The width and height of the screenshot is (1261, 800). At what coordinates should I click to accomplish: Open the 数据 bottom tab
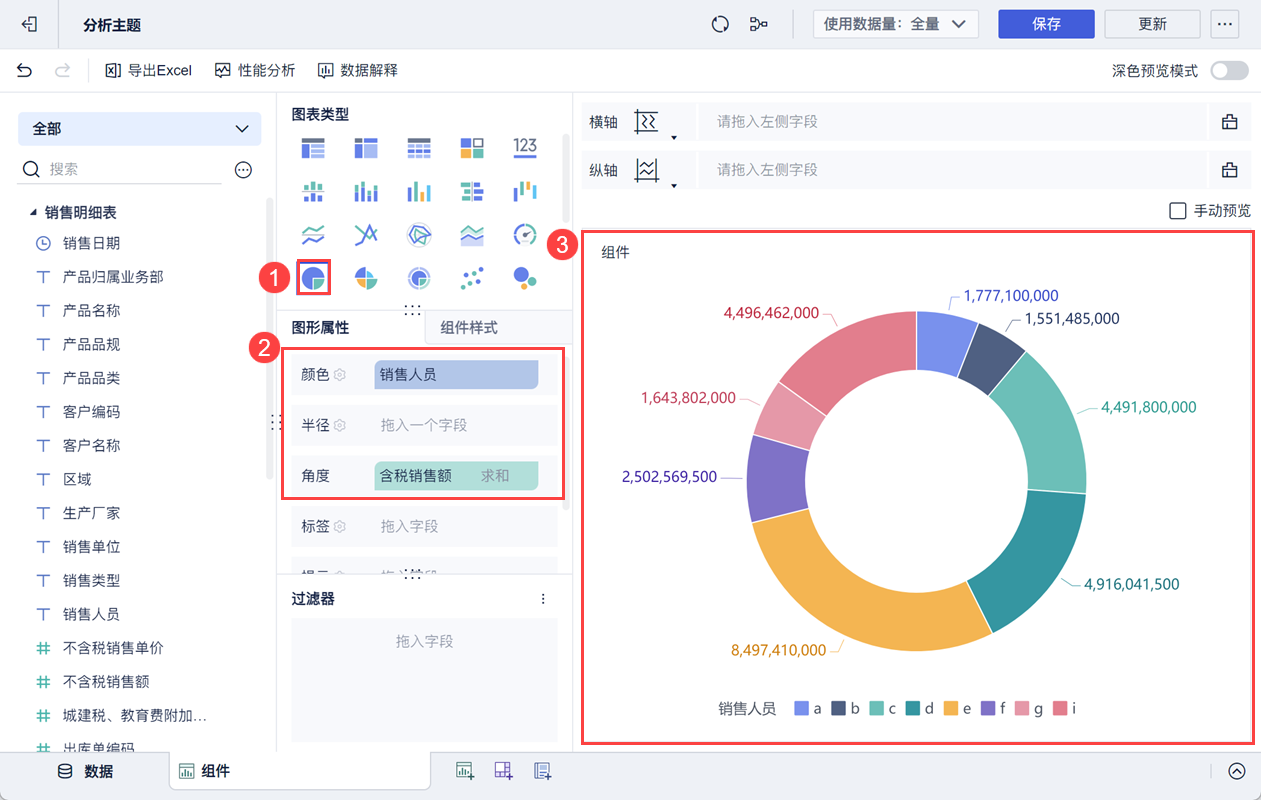[x=86, y=771]
